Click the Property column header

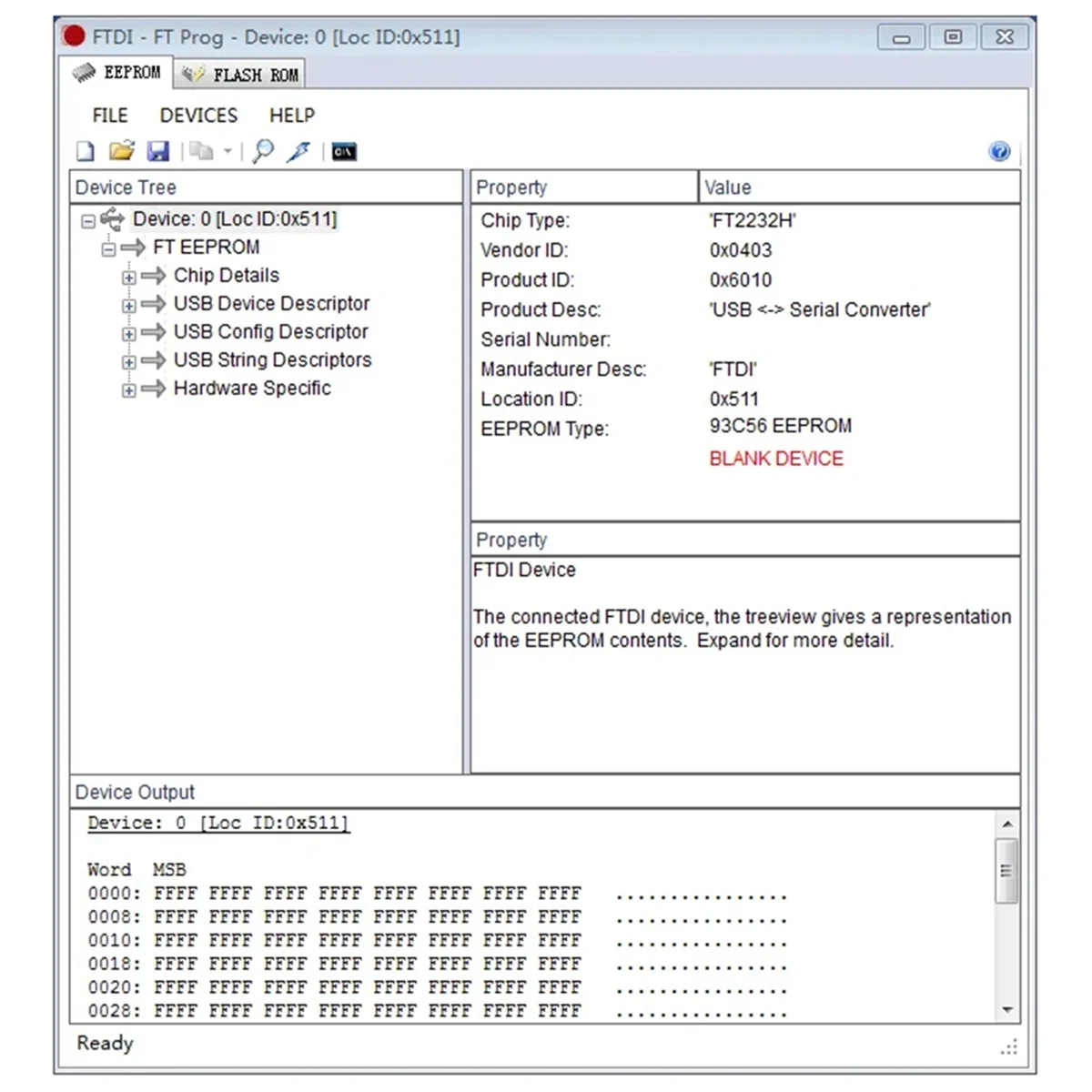pyautogui.click(x=584, y=187)
